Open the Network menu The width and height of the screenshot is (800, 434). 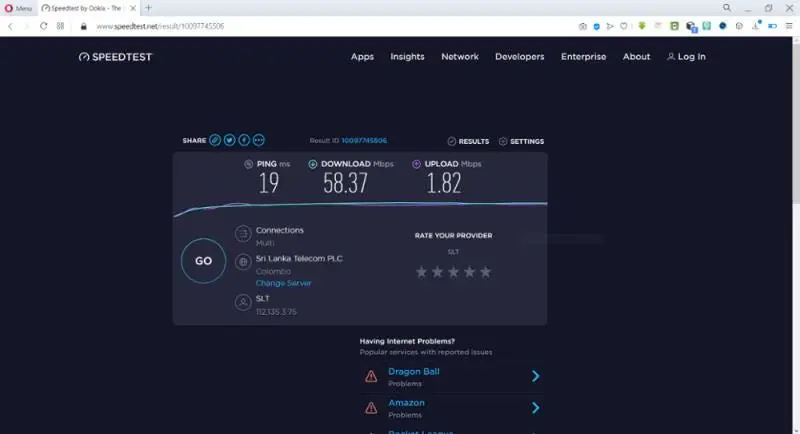click(x=460, y=57)
